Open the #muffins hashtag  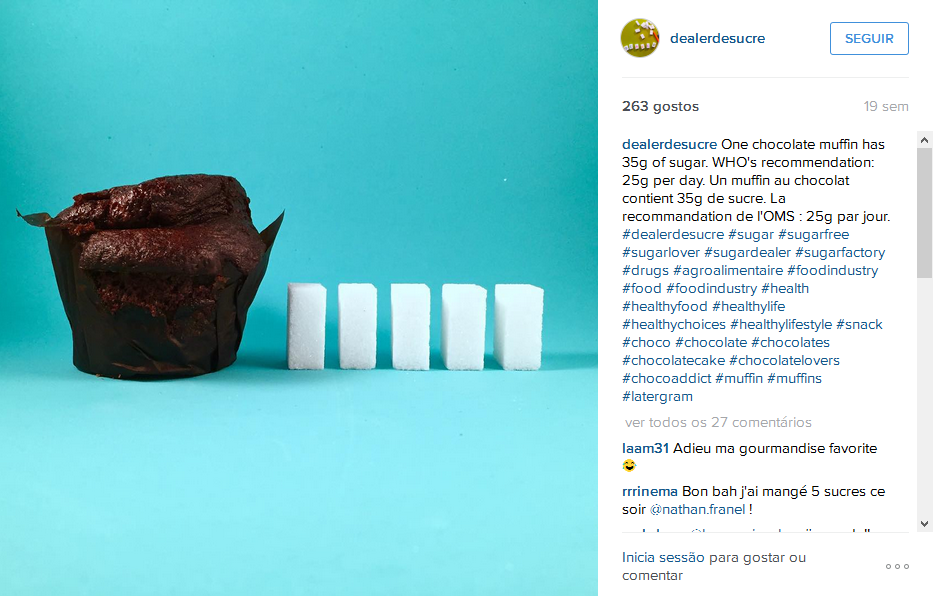pos(794,378)
